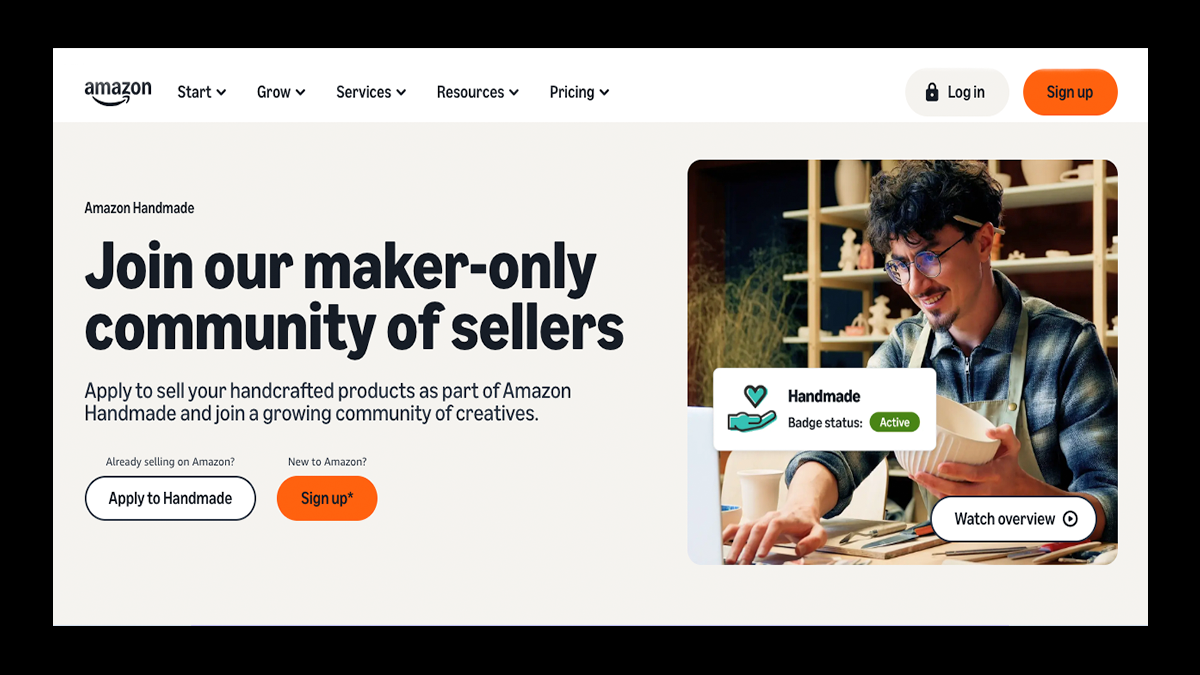
Task: Expand the Grow menu chevron
Action: coord(300,92)
